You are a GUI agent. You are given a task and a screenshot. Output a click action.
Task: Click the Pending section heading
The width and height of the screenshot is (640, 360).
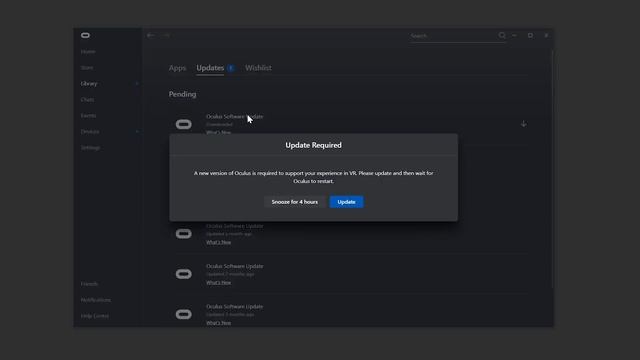pyautogui.click(x=182, y=94)
